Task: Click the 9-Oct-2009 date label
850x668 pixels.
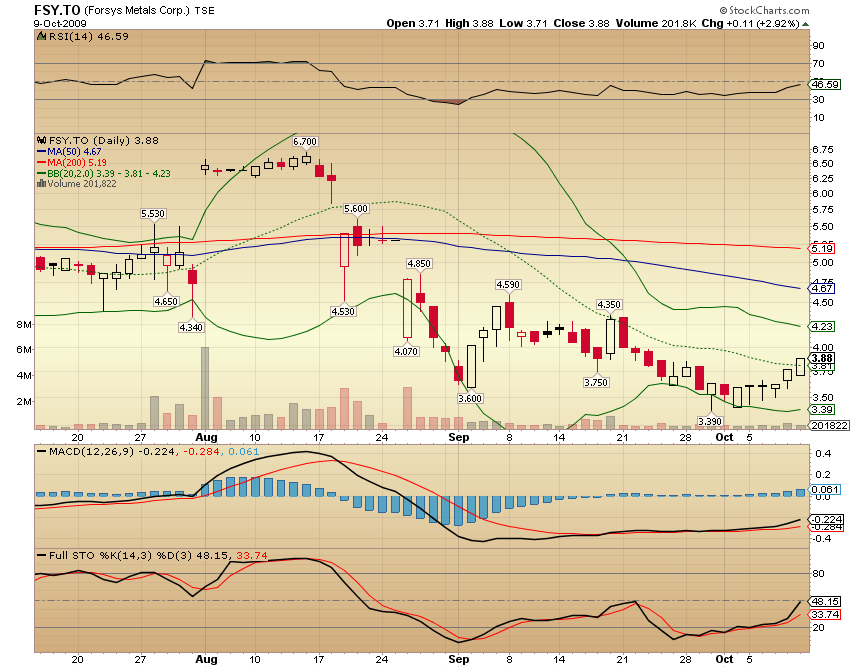Action: click(60, 24)
